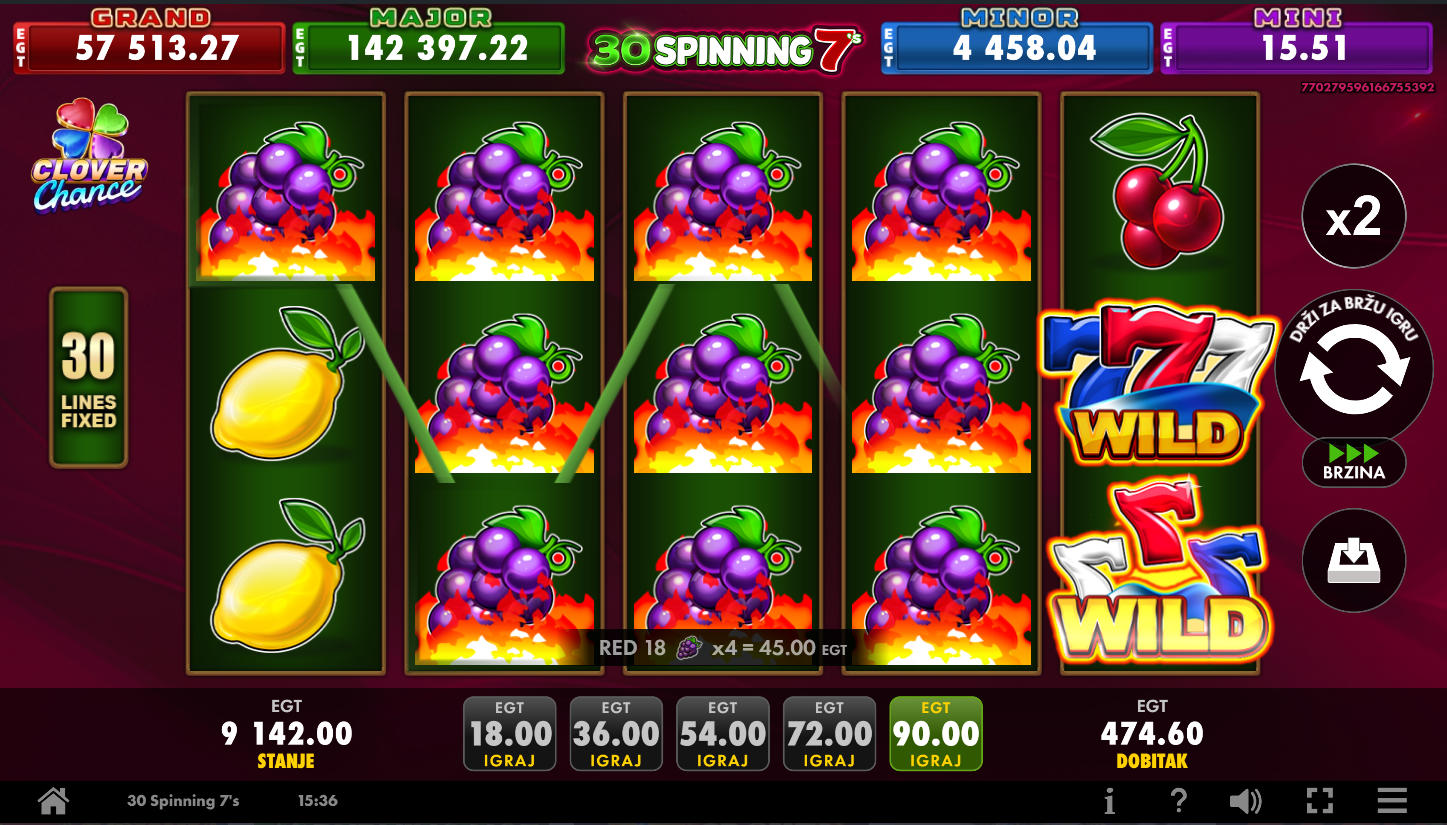Screen dimensions: 1447x825
Task: Click the Clover Chance logo
Action: pos(89,158)
